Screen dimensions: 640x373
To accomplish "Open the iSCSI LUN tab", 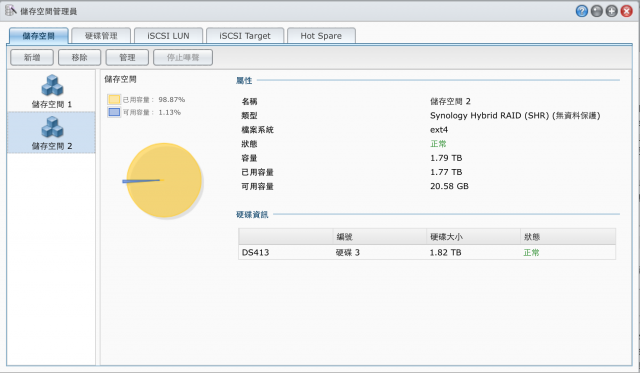I will [x=168, y=36].
